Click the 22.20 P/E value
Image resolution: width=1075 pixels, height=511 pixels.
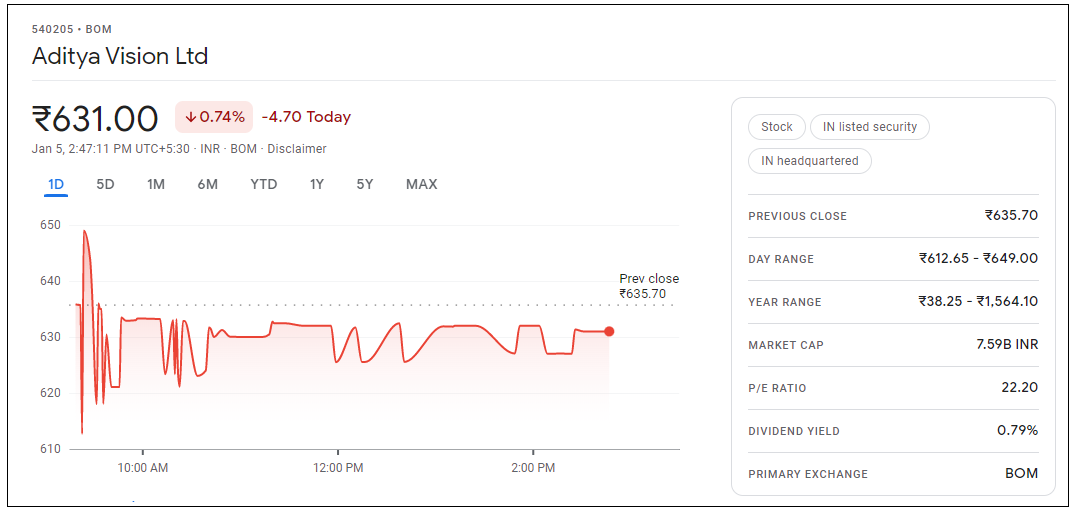(x=1019, y=388)
